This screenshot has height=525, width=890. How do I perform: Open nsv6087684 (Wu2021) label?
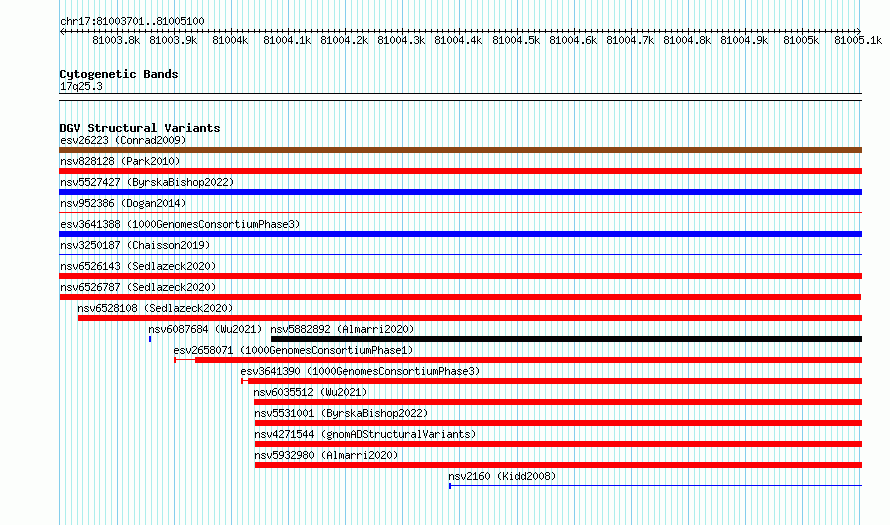click(x=205, y=329)
